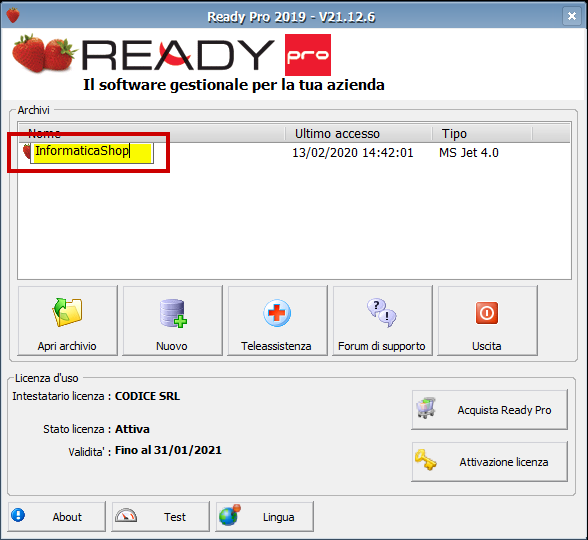Viewport: 588px width, 540px height.
Task: Launch Teleassistenza red cross icon
Action: tap(277, 313)
